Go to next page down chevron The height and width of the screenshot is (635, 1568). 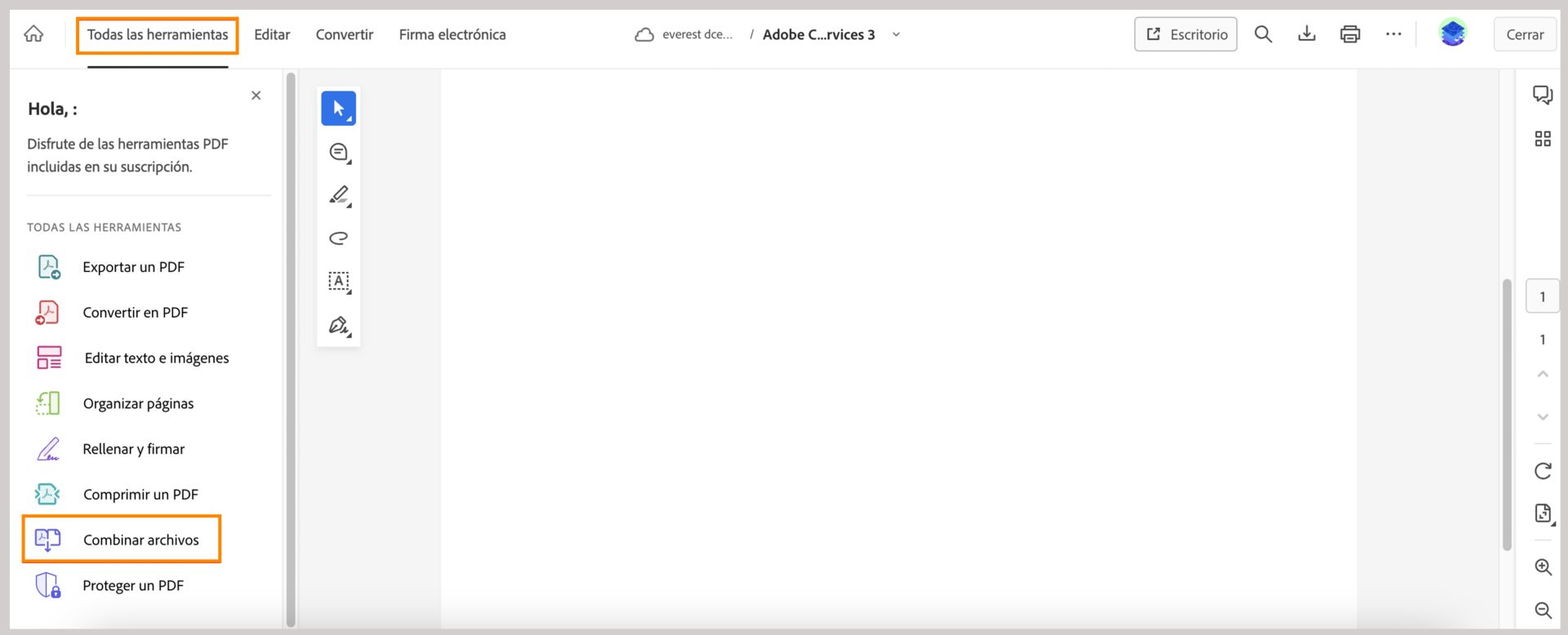tap(1543, 417)
